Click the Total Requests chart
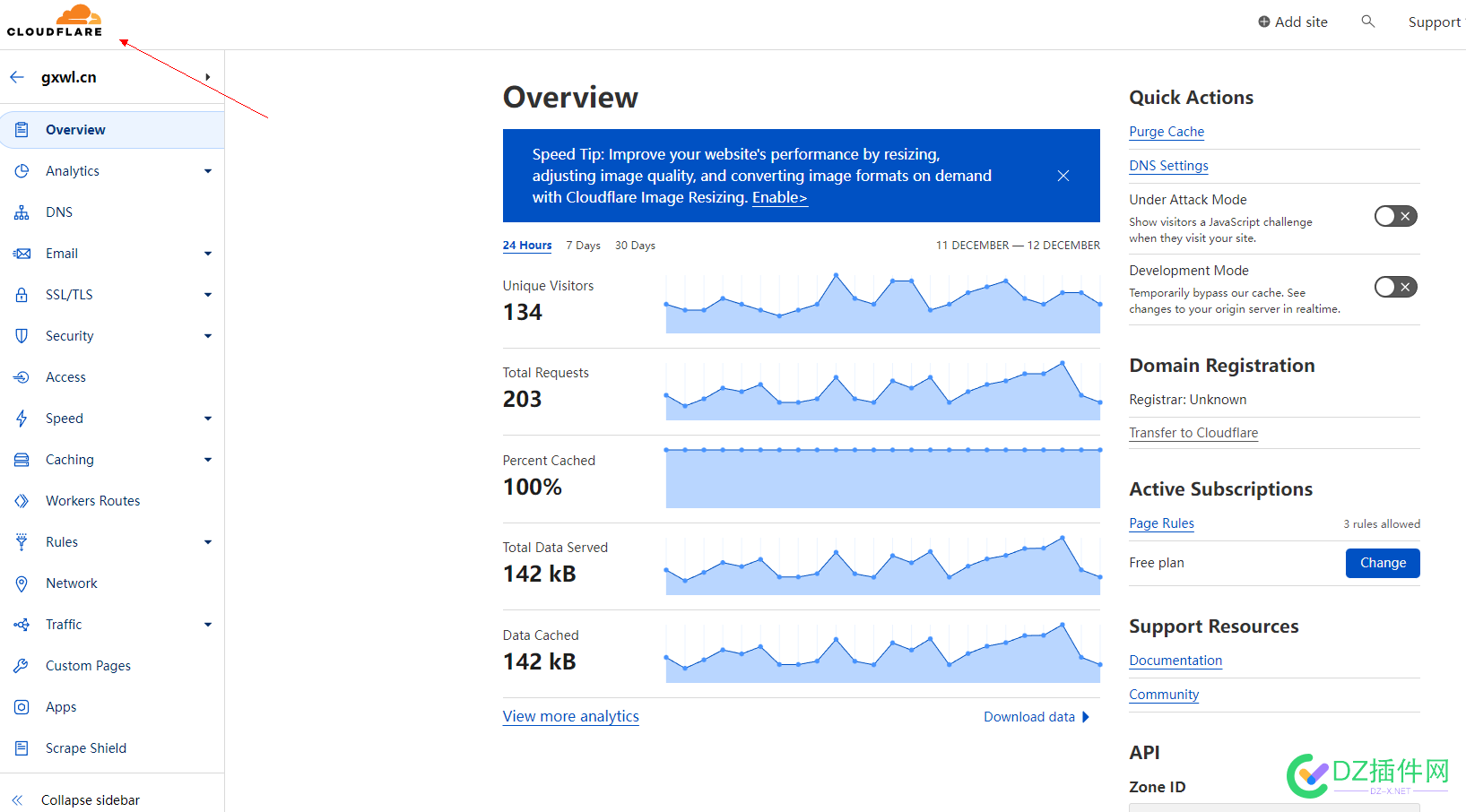 tap(883, 391)
